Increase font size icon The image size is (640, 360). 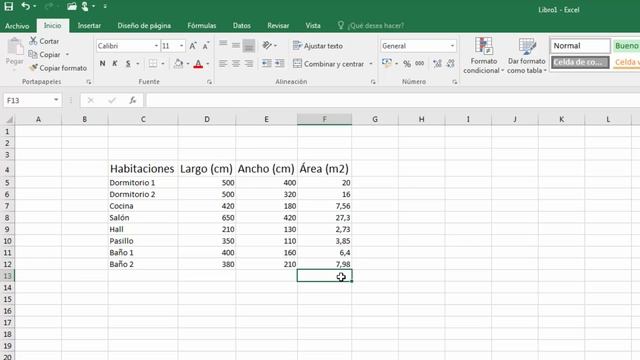click(193, 46)
